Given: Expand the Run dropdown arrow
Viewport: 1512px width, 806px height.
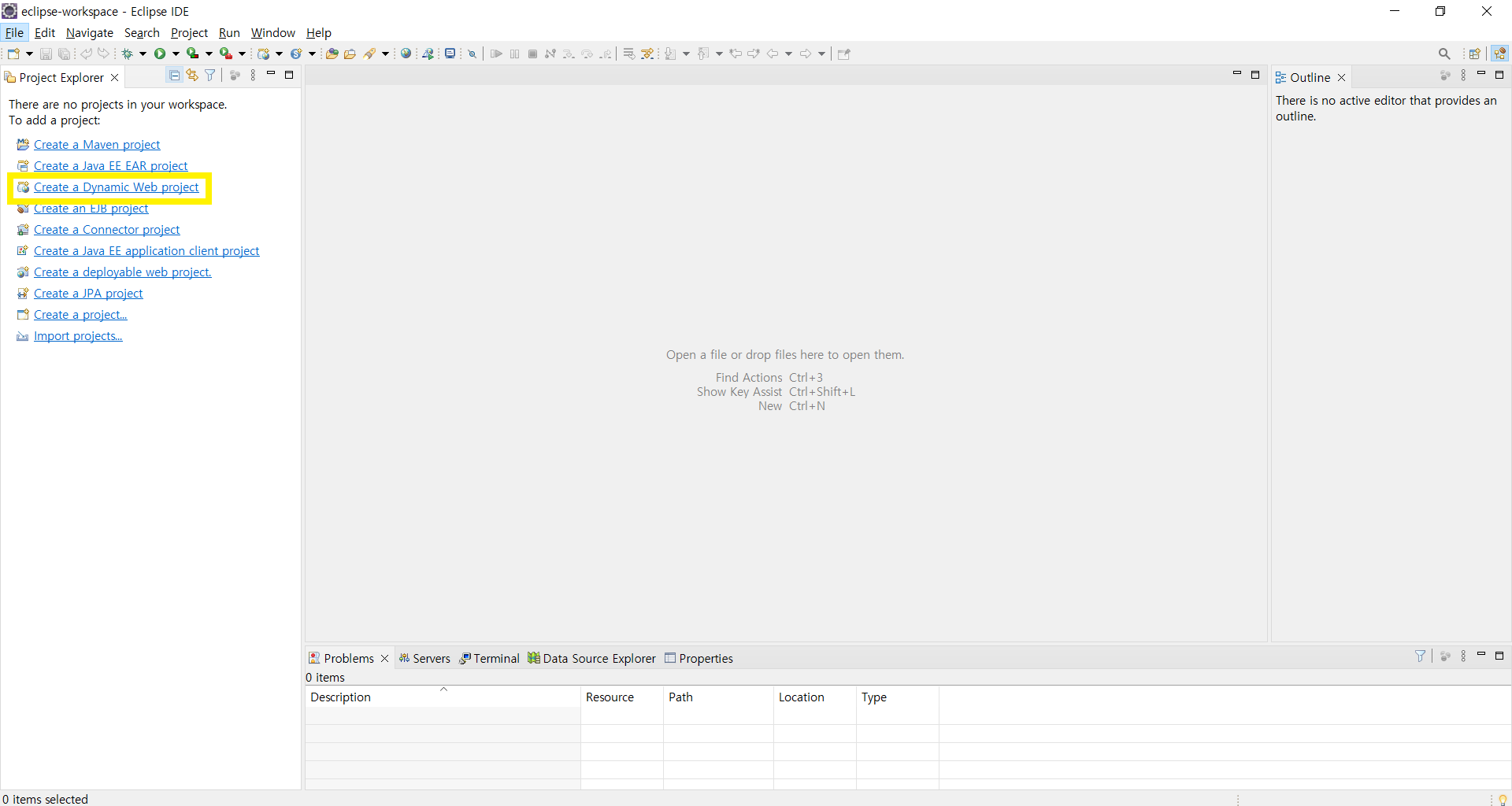Looking at the screenshot, I should [176, 54].
